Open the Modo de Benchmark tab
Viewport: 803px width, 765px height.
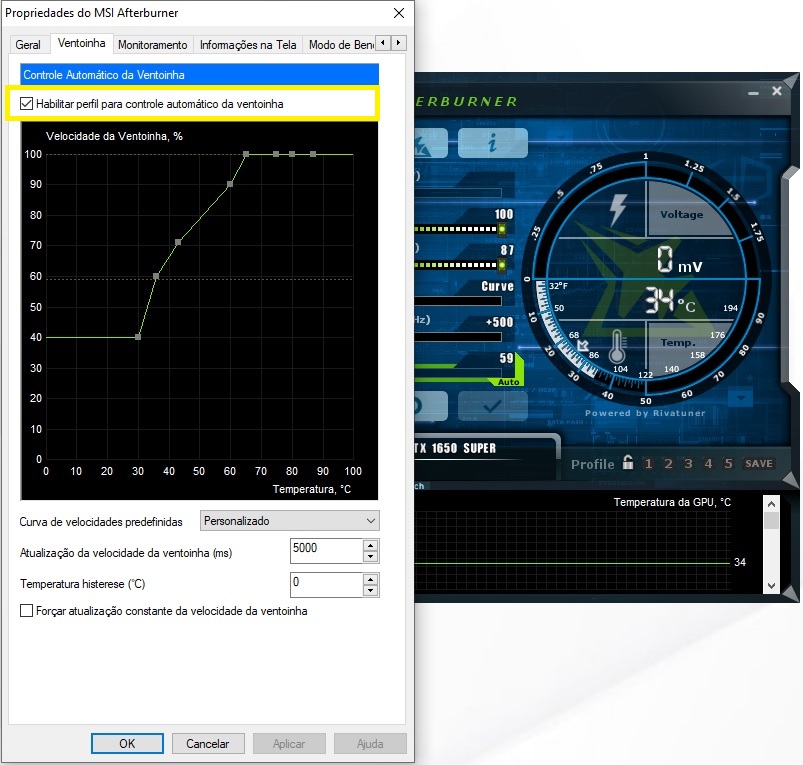pyautogui.click(x=340, y=45)
